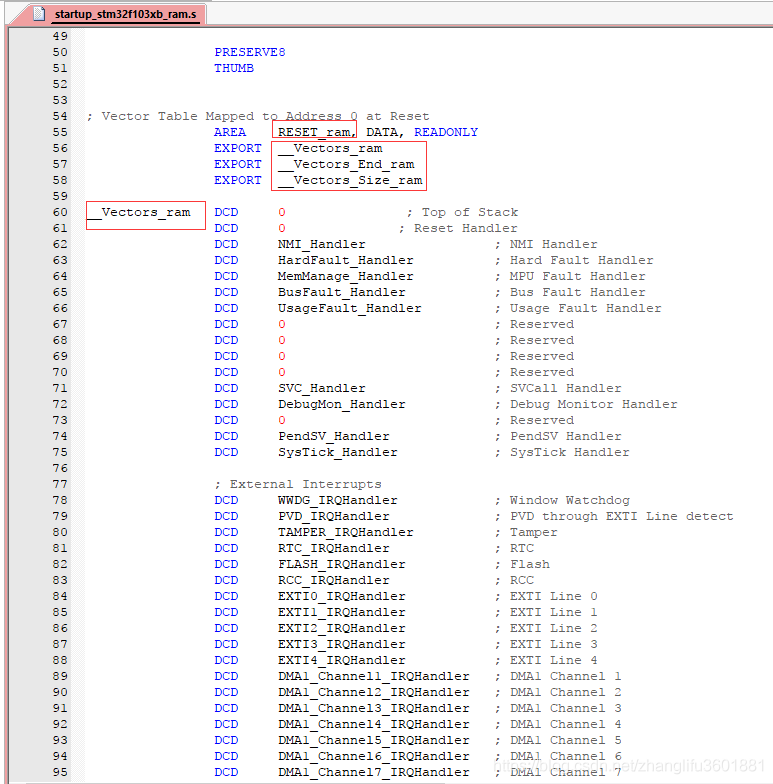The image size is (773, 784).
Task: Click RCC_IRQHandler on line 83
Action: tap(334, 580)
